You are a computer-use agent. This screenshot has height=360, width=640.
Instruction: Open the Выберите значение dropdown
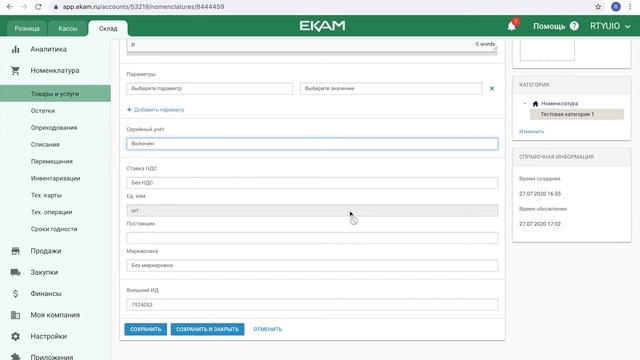pyautogui.click(x=391, y=89)
